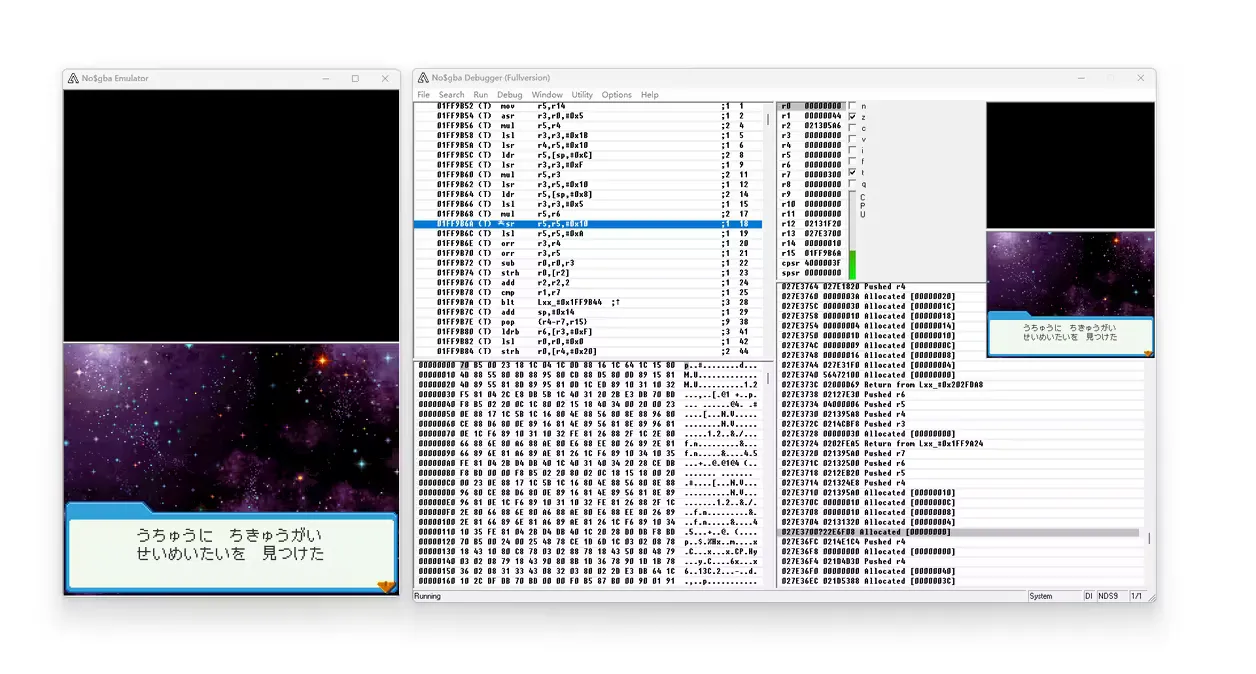Click the NDS9 status bar indicator
Viewport: 1256px width, 674px height.
pos(1109,596)
